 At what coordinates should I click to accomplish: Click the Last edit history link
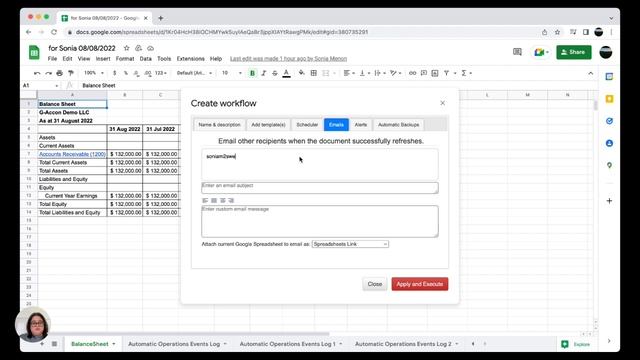(x=289, y=59)
